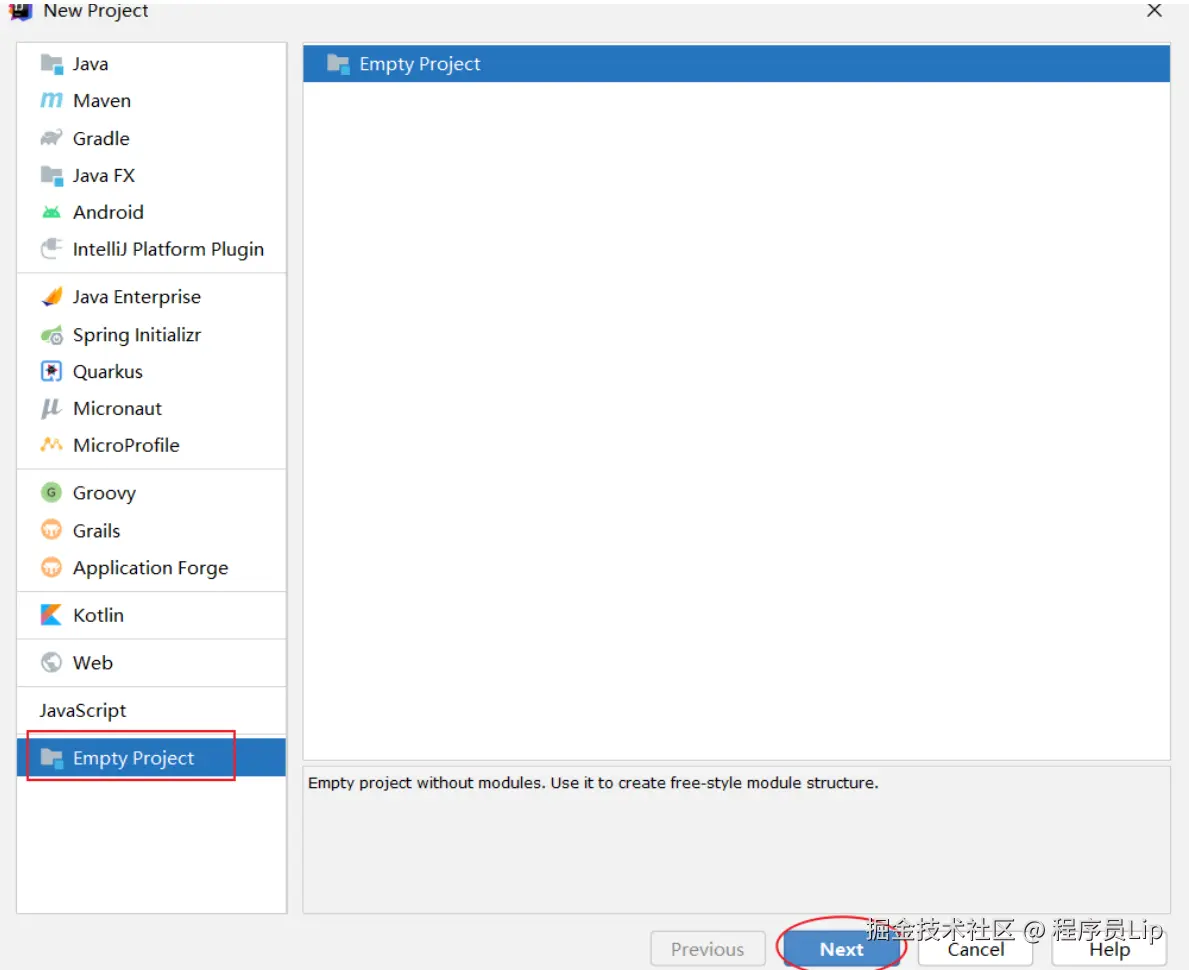This screenshot has width=1189, height=970.
Task: Click the Spring Initializr leaf icon
Action: pyautogui.click(x=52, y=334)
